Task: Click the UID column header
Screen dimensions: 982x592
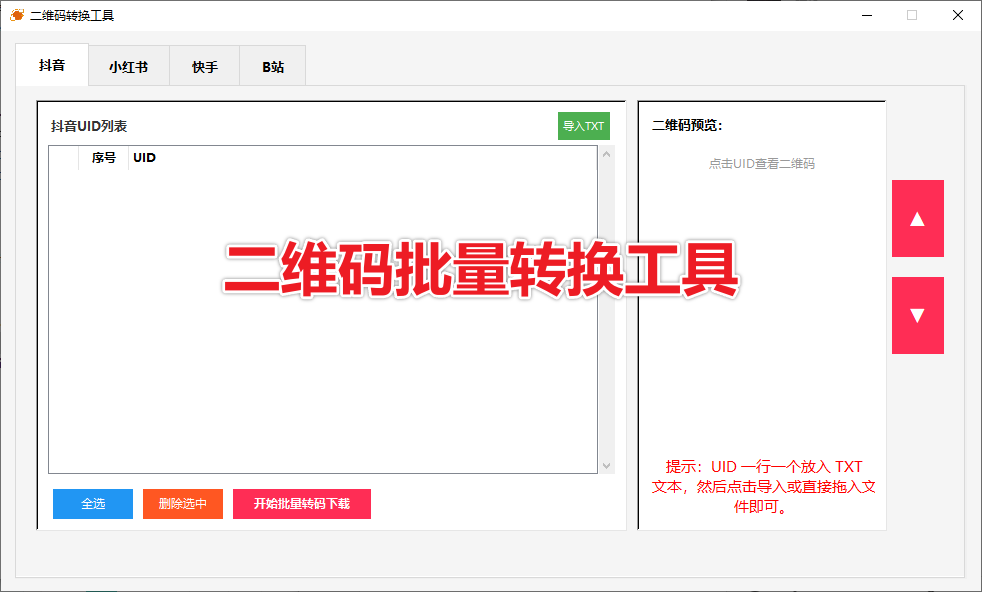Action: 143,157
